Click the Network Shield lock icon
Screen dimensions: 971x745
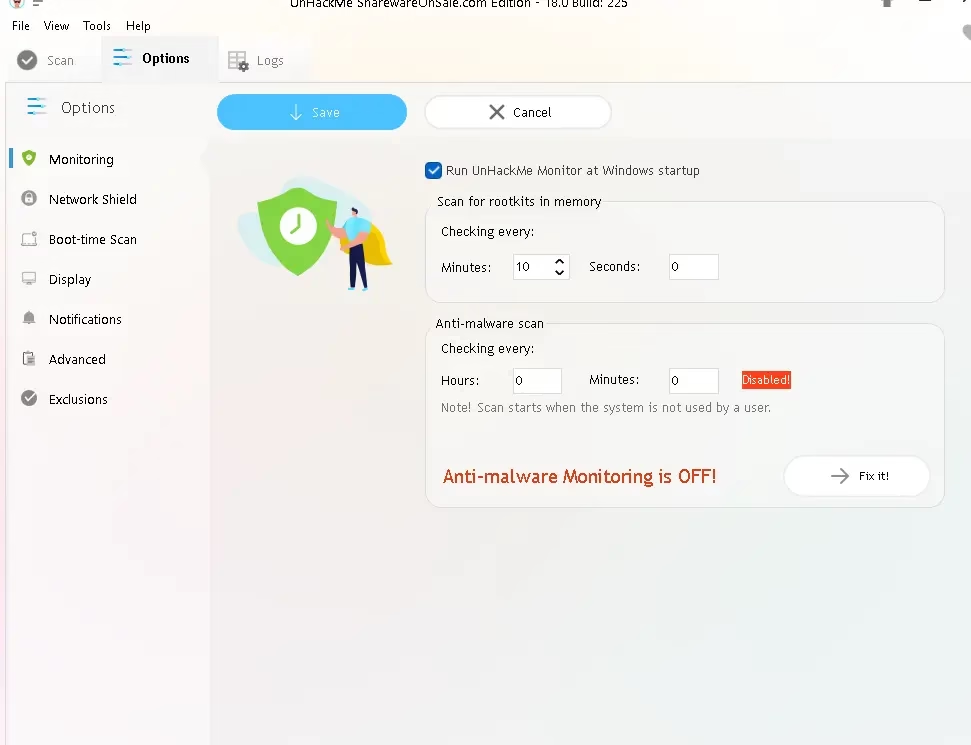(x=29, y=199)
